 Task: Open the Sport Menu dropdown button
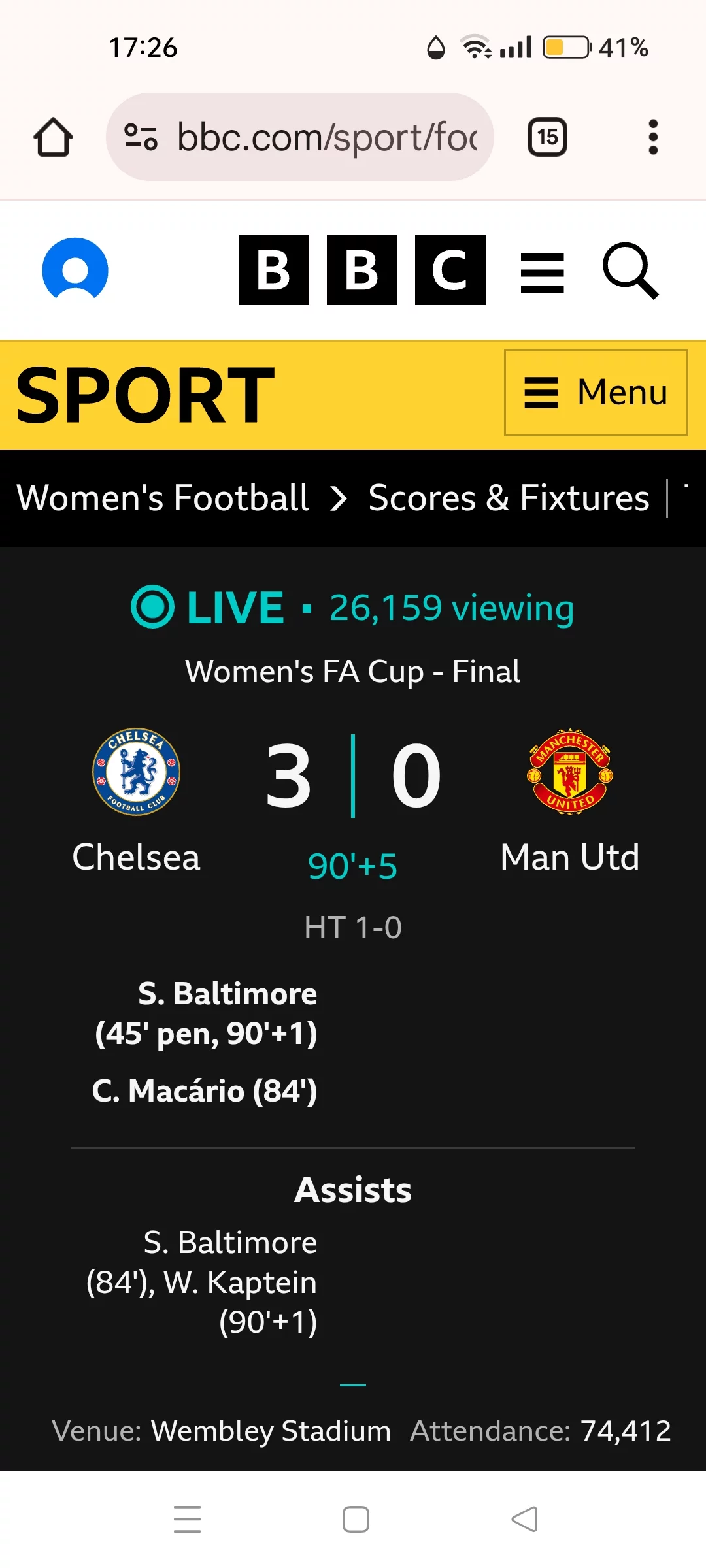(596, 393)
